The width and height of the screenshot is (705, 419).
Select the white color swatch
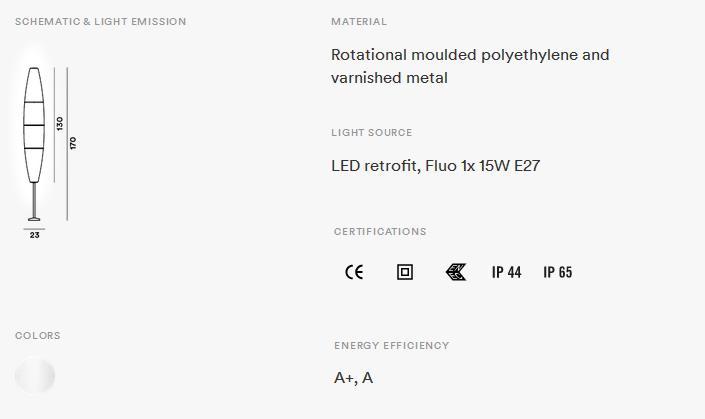[35, 375]
